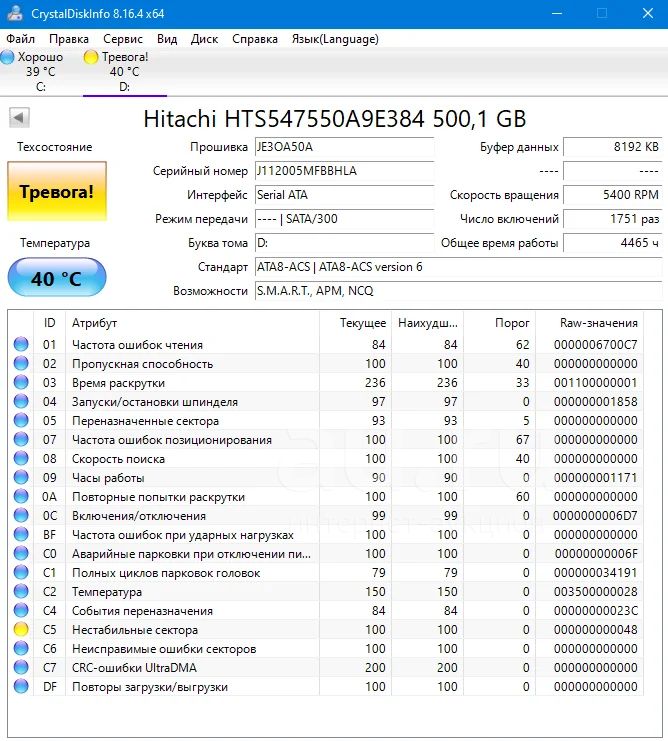Click the Интерфейс field Serial ATA
668x741 pixels.
344,195
